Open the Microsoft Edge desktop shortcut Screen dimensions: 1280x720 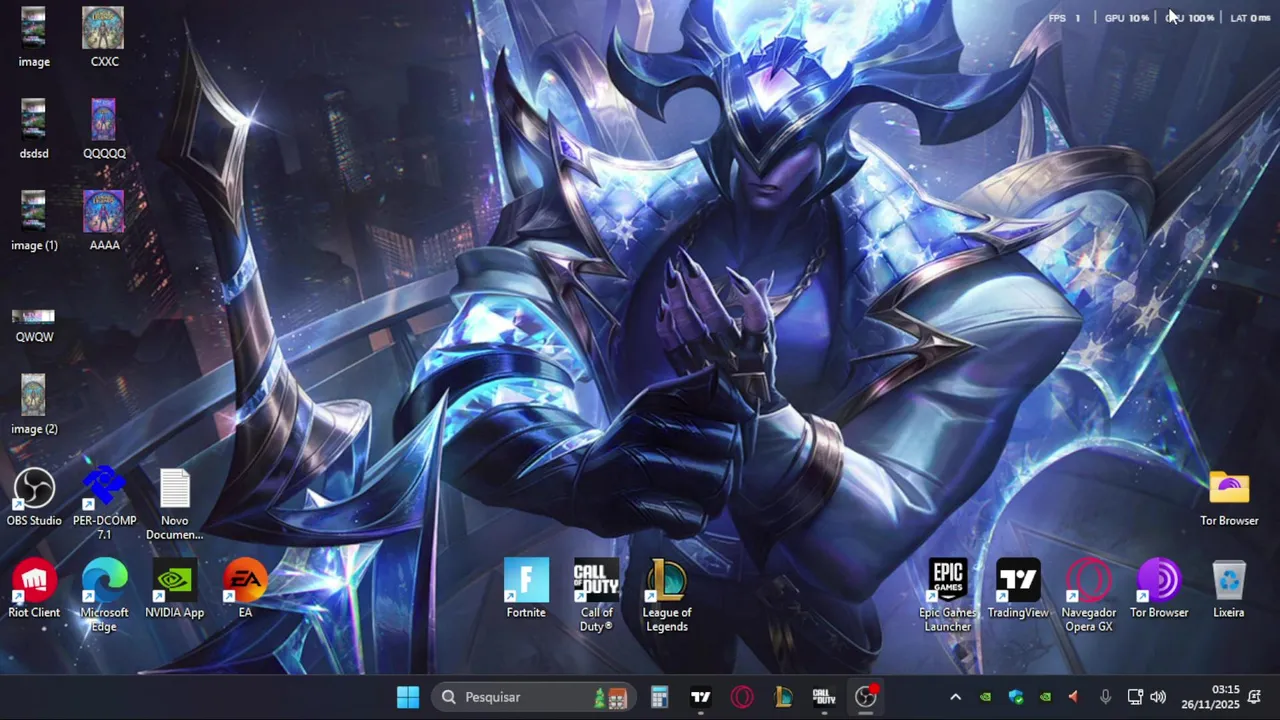click(x=104, y=595)
